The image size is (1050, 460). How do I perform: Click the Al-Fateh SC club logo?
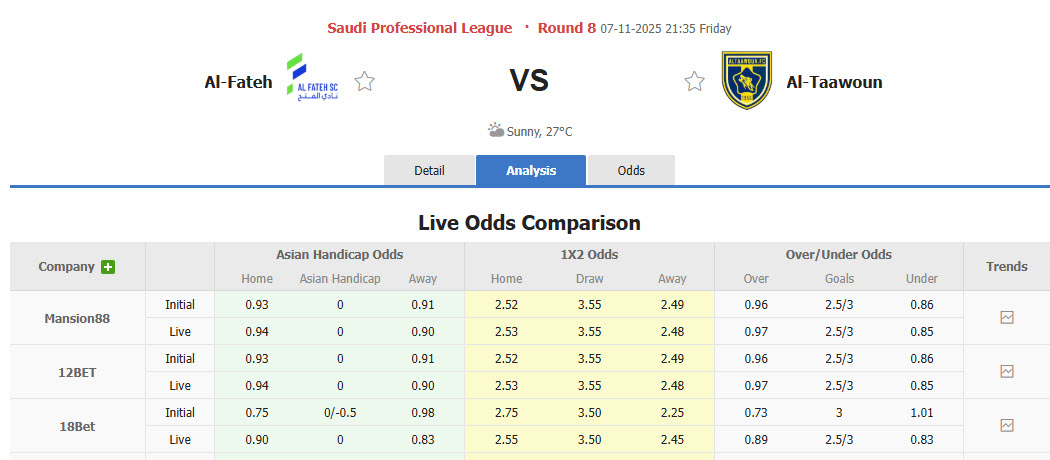[312, 80]
